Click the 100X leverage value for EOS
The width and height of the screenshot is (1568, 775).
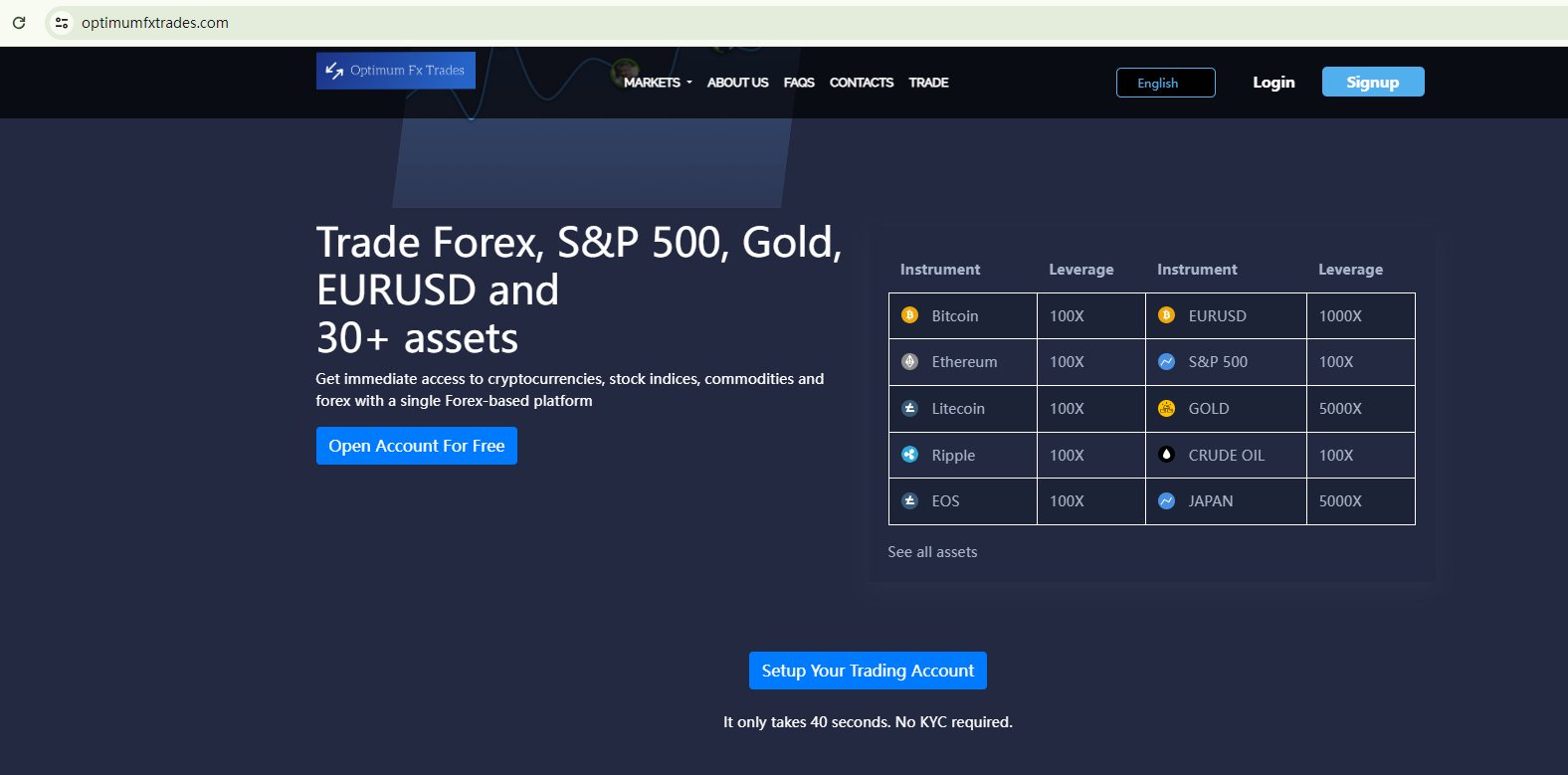click(x=1067, y=501)
